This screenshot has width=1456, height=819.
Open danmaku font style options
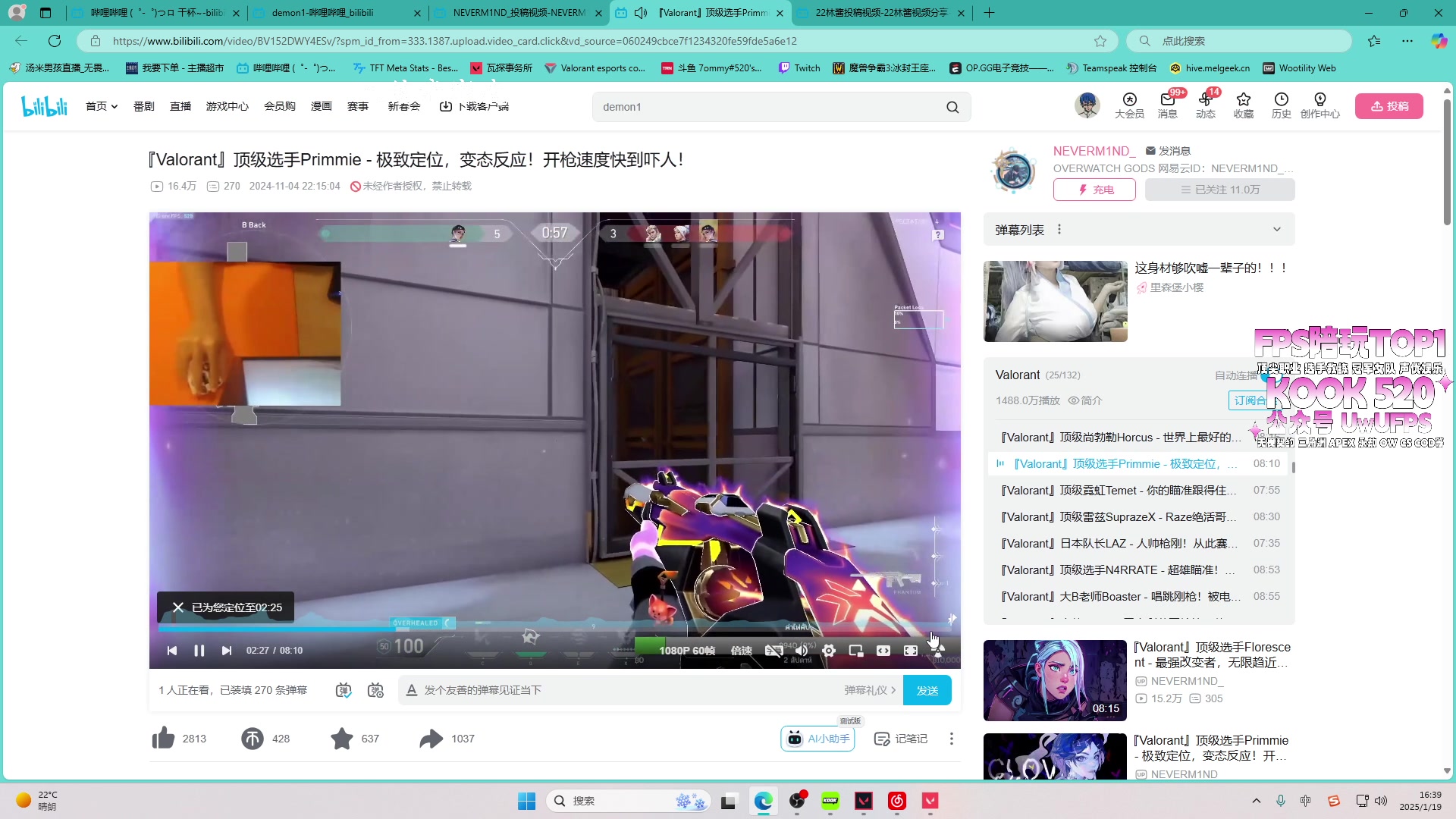(x=412, y=690)
